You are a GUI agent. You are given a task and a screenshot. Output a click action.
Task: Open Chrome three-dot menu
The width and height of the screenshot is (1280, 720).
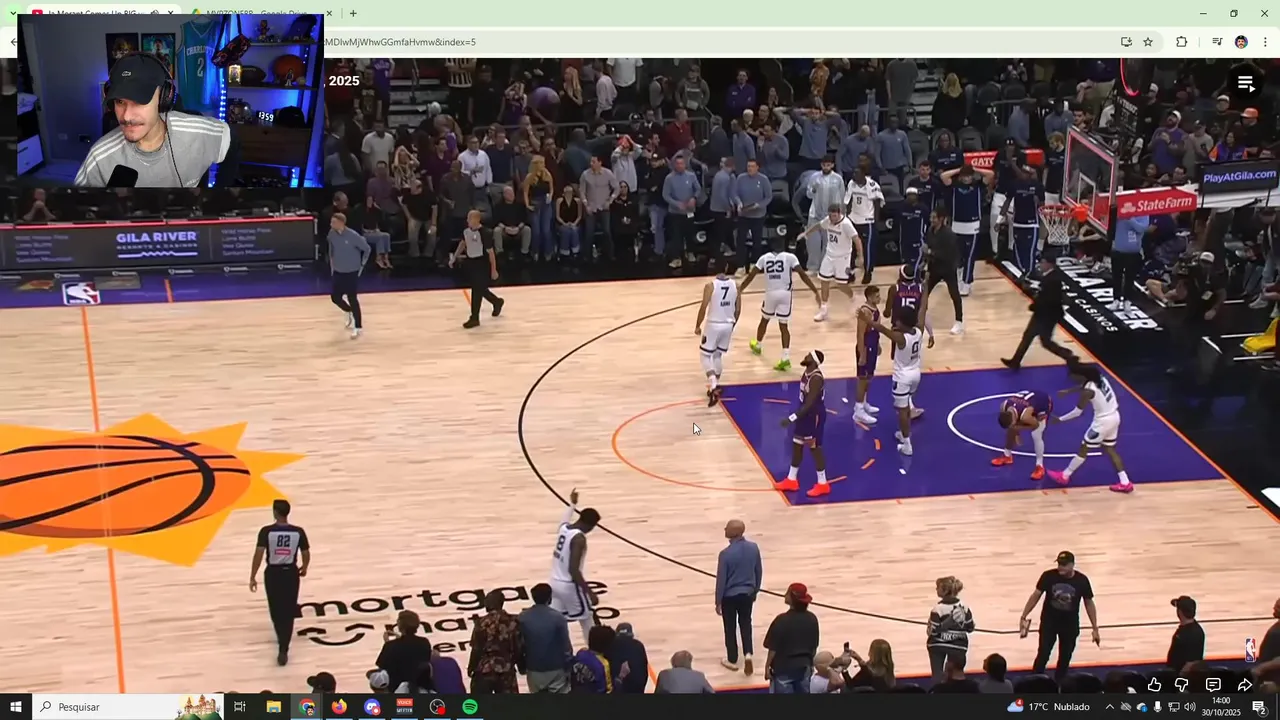[1266, 42]
